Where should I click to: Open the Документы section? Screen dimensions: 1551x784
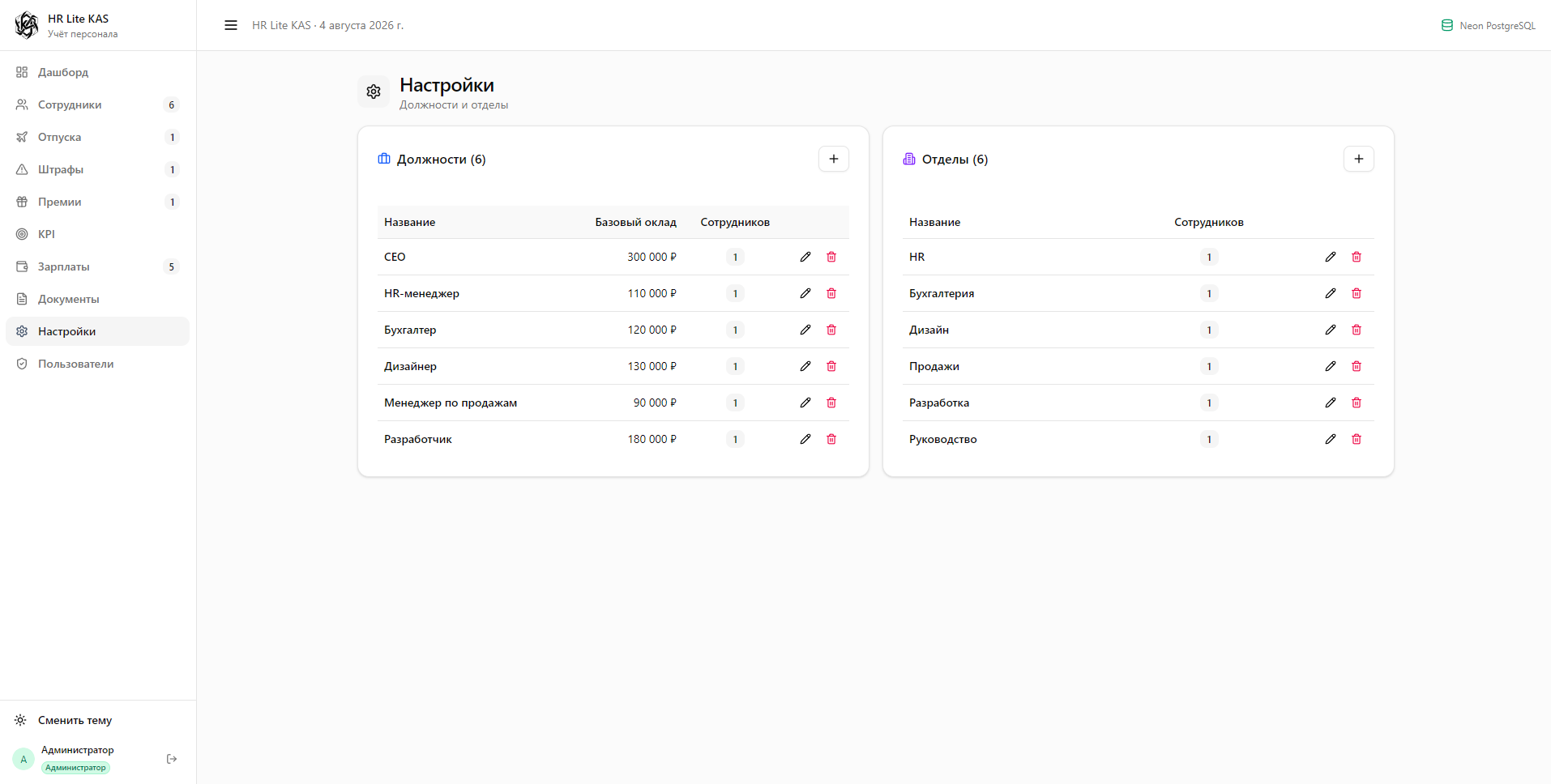[x=97, y=299]
